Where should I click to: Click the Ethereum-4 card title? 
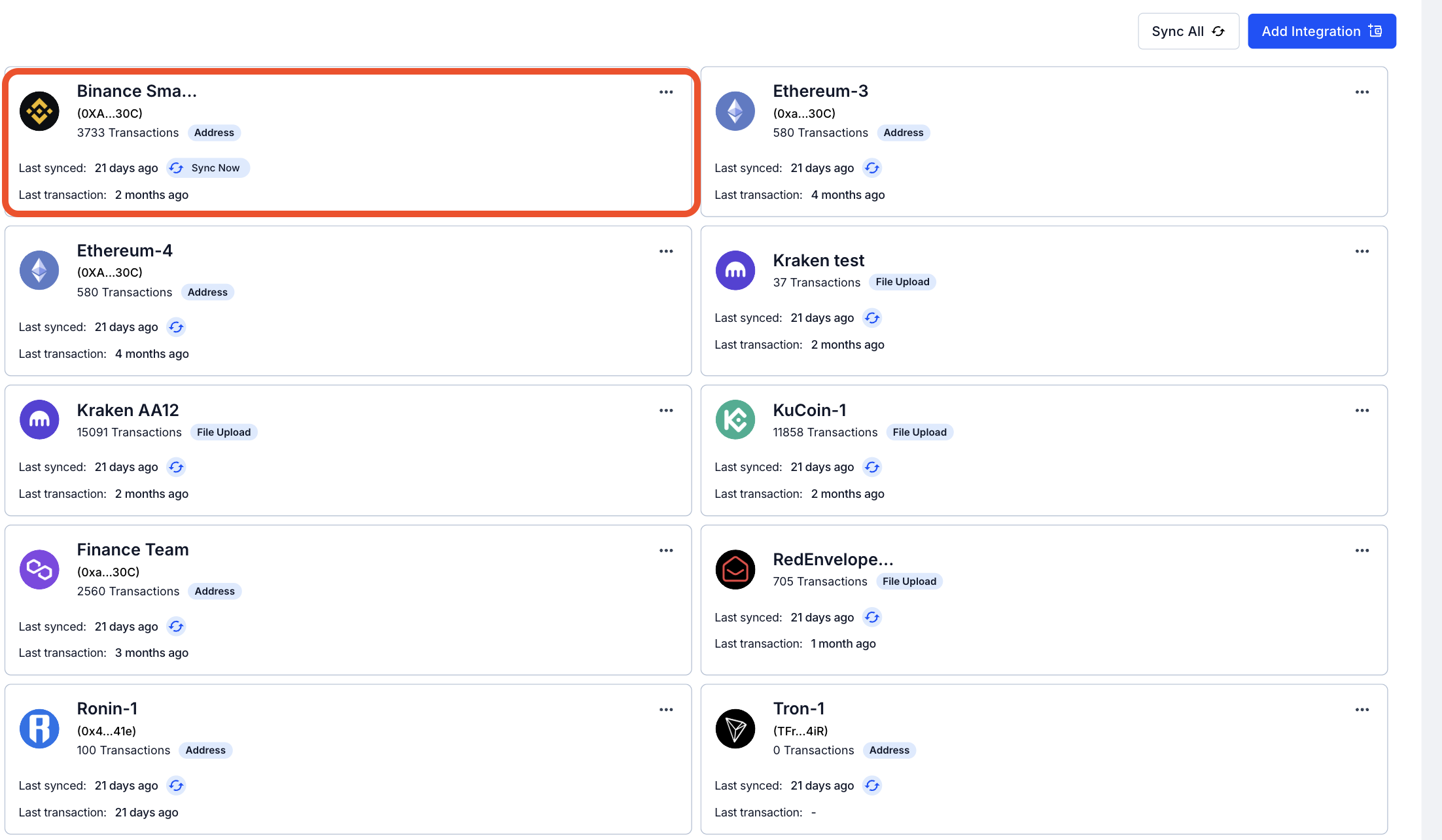point(124,251)
